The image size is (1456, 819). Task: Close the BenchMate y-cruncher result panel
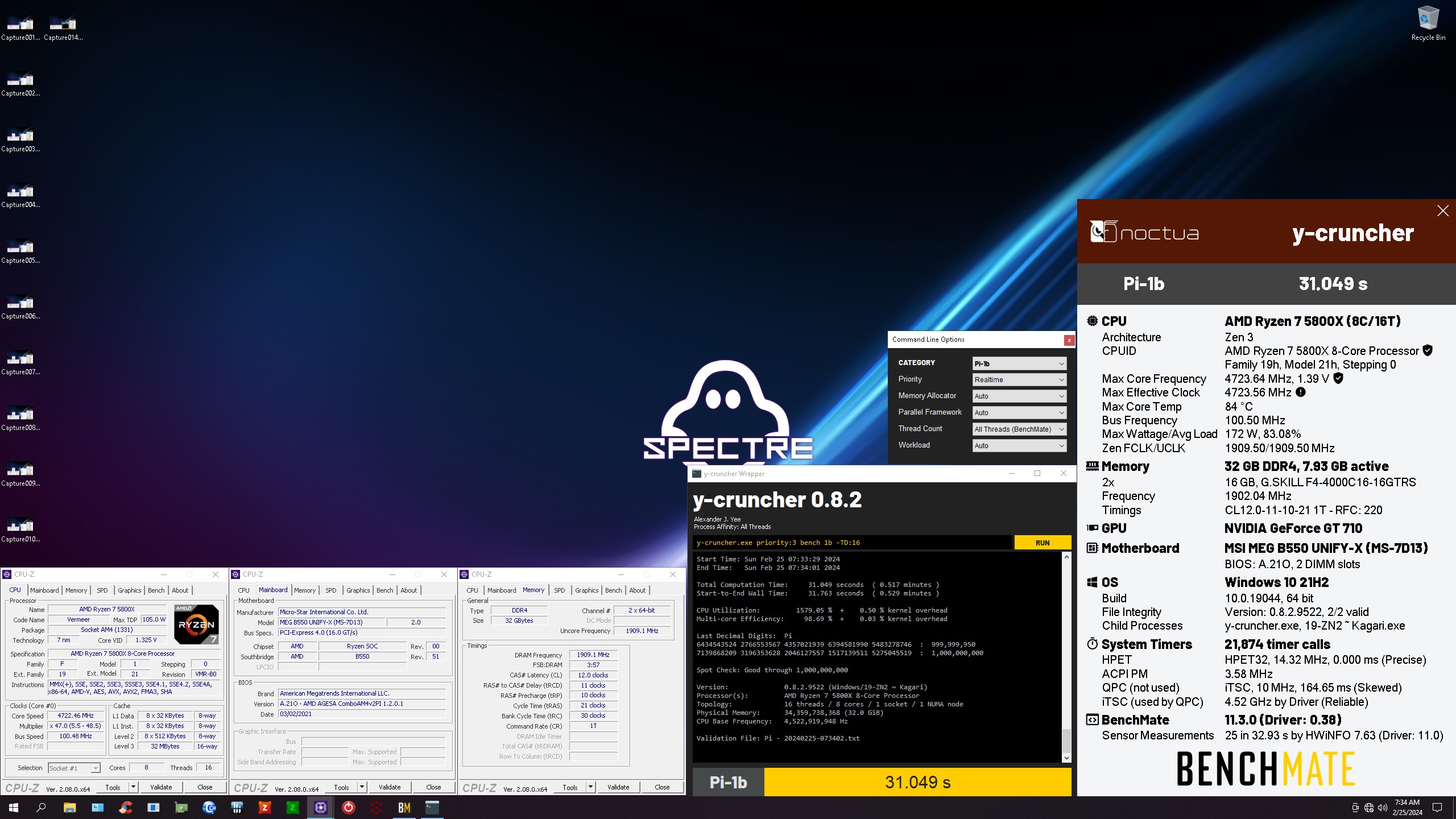tap(1443, 211)
